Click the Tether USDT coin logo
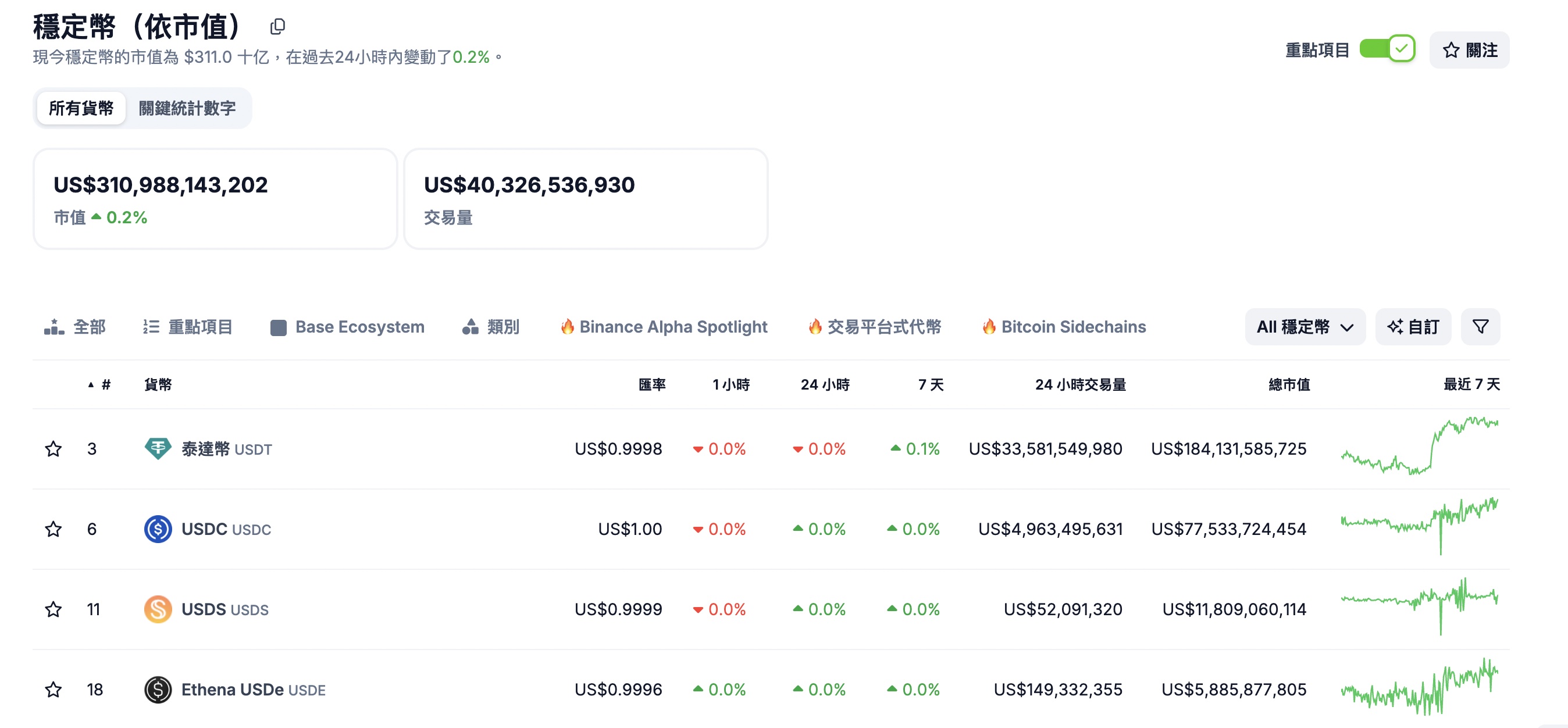 158,449
